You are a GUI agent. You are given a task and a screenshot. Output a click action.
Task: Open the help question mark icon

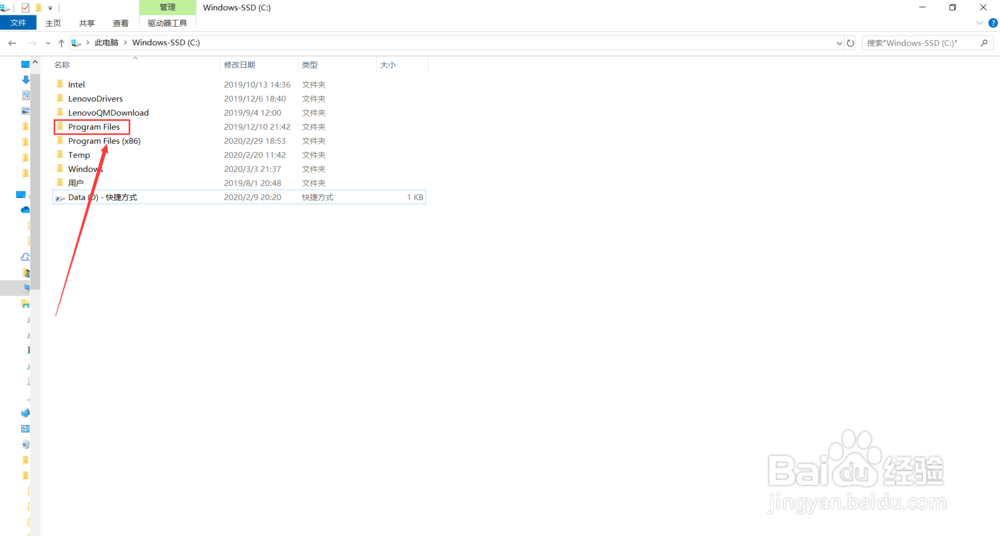click(x=993, y=23)
